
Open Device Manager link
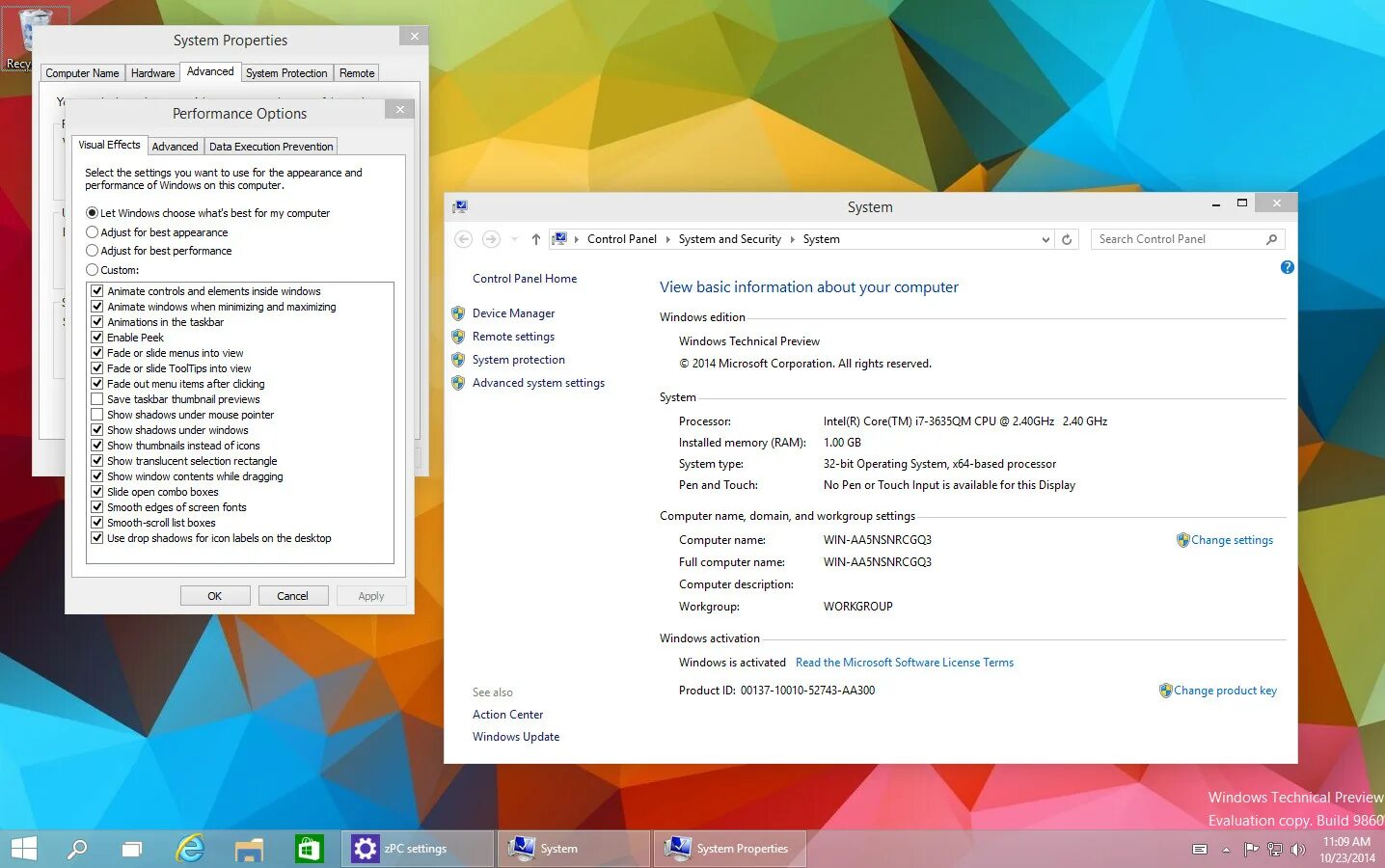(x=513, y=313)
